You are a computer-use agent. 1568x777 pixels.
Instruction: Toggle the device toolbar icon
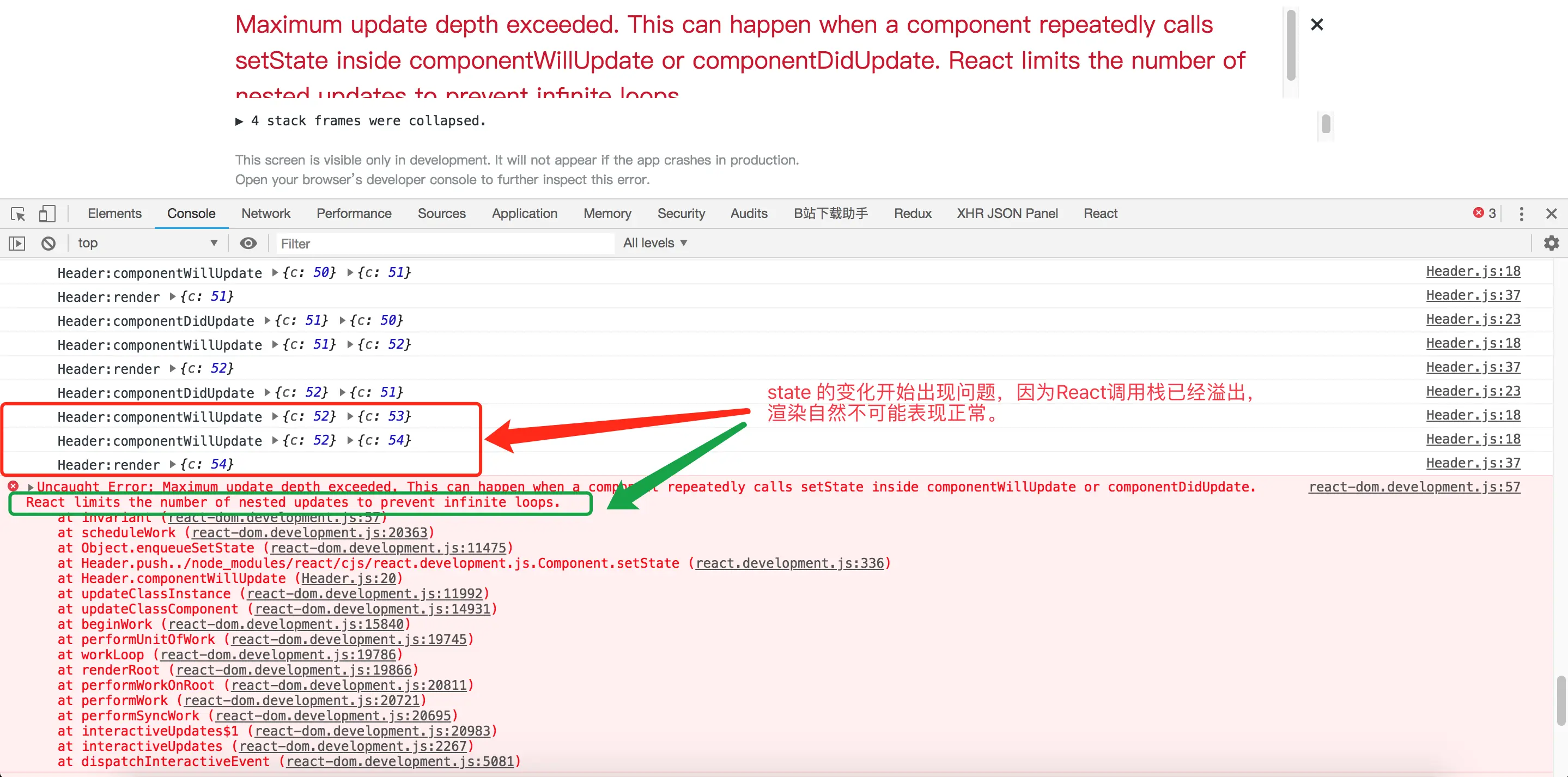click(47, 214)
